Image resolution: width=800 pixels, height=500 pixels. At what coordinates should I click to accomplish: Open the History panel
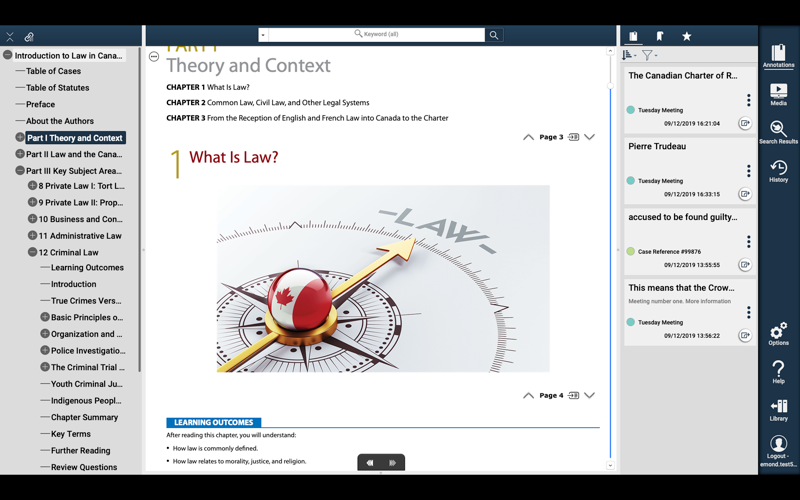778,170
